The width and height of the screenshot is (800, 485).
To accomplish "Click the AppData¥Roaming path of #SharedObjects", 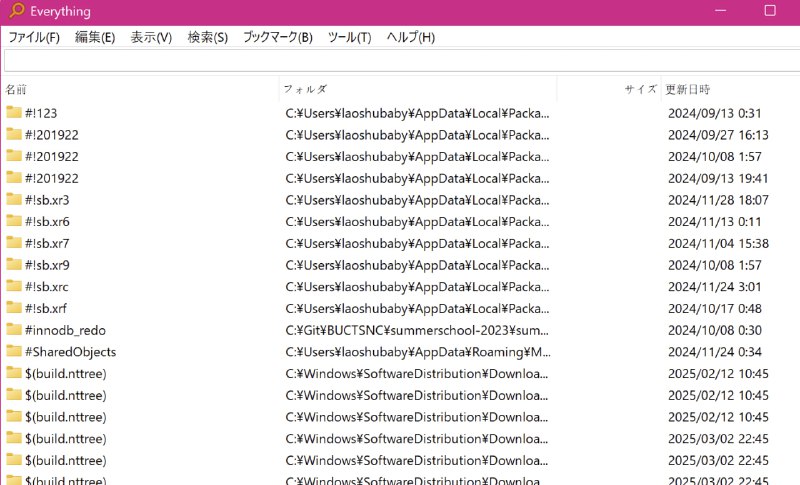I will coord(418,352).
